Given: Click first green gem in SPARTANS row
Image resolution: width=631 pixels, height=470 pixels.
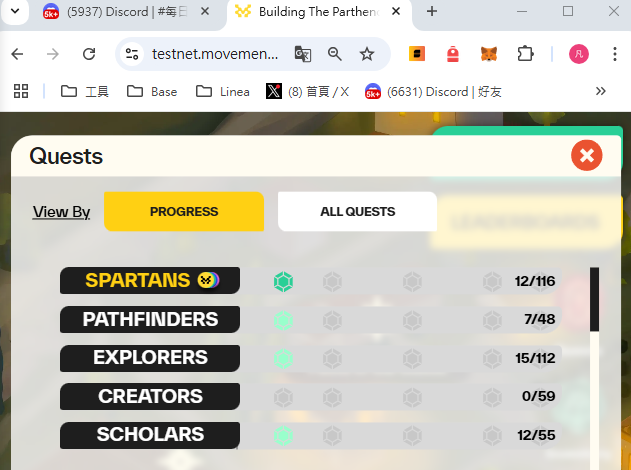Looking at the screenshot, I should (x=283, y=282).
